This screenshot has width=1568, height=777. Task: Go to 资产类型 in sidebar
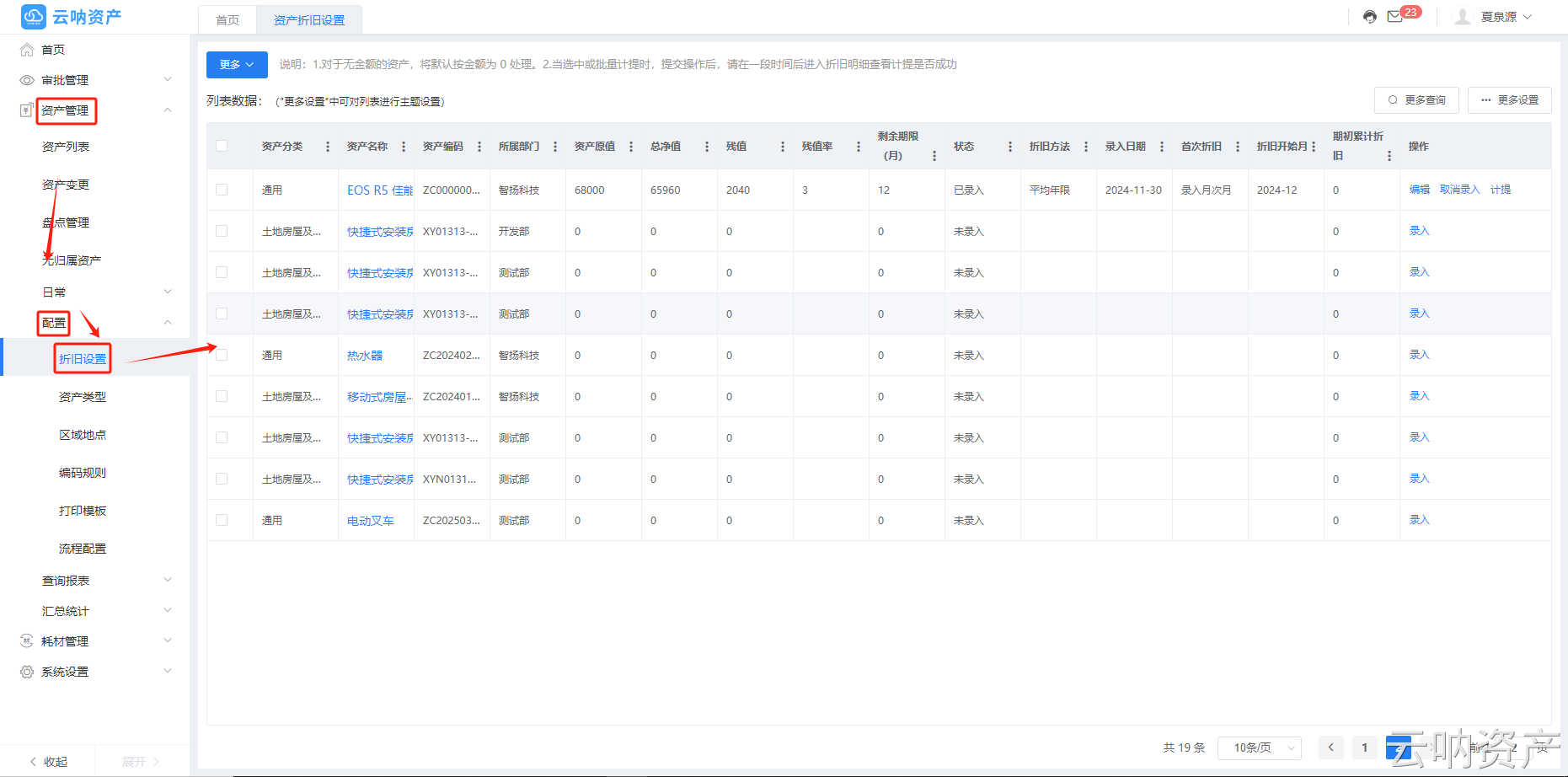(83, 397)
